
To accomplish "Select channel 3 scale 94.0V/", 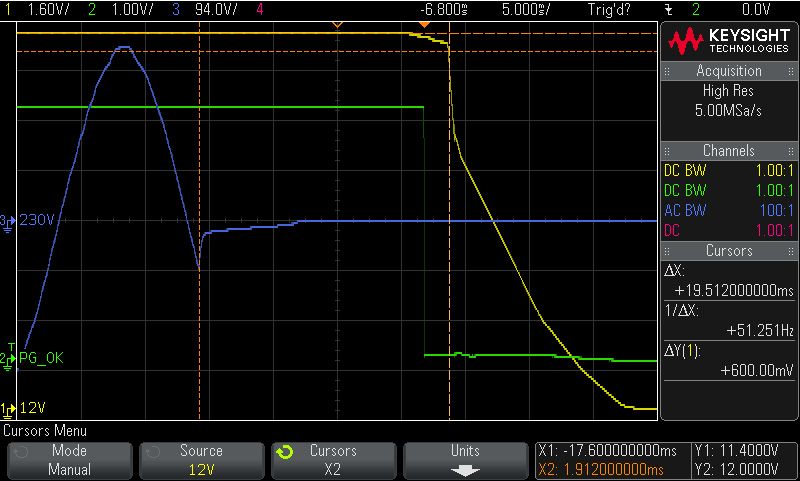I will pos(216,10).
